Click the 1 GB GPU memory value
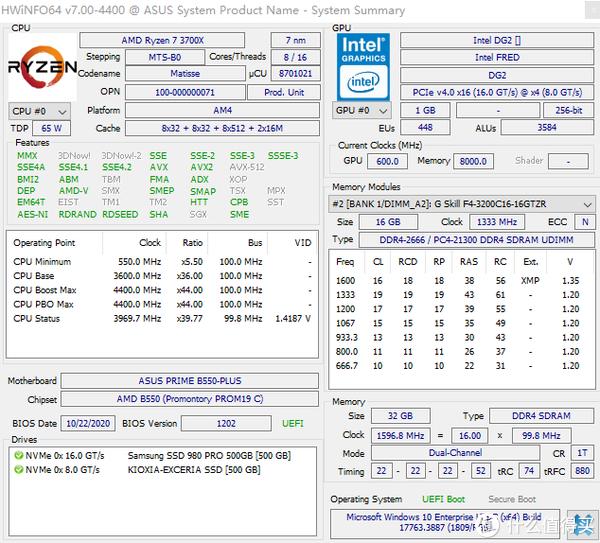 [425, 110]
